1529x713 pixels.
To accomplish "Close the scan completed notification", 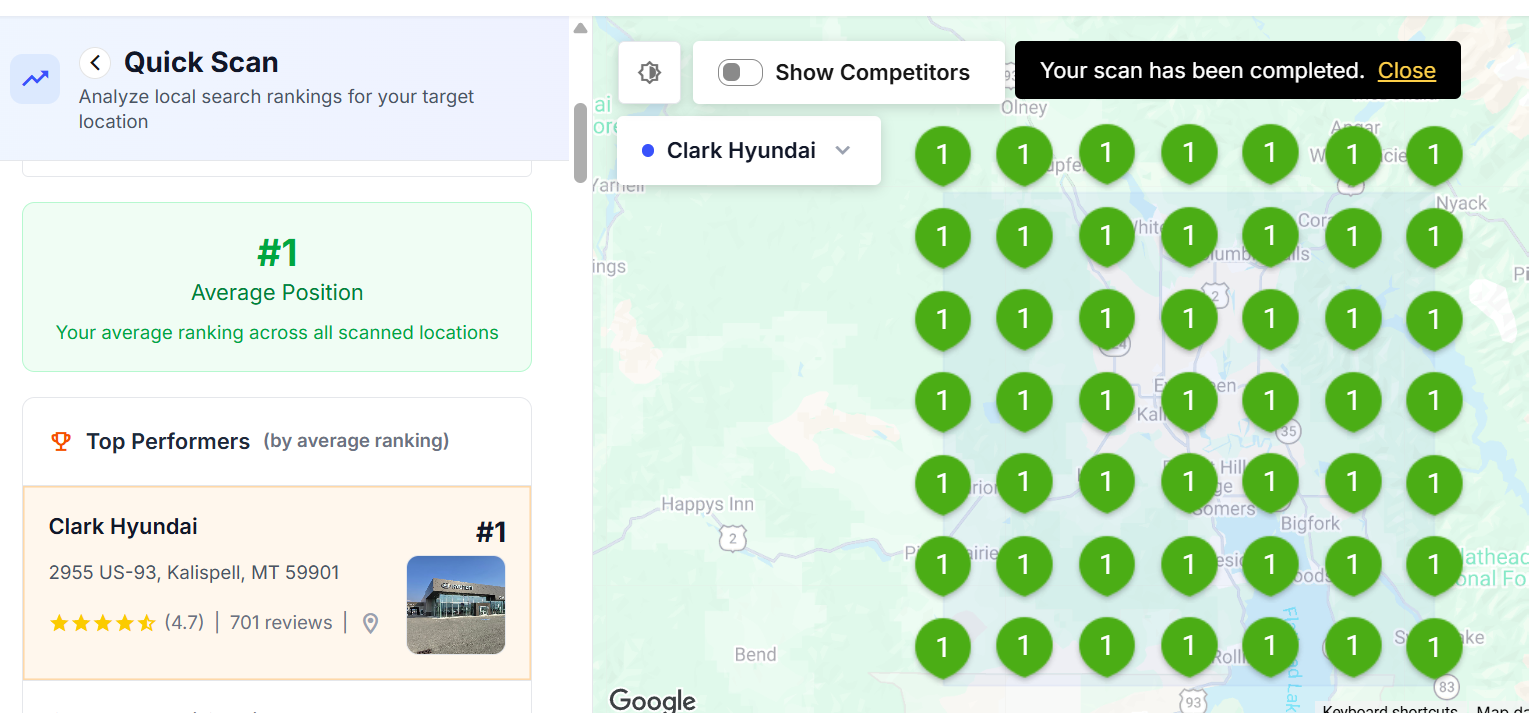I will tap(1406, 71).
